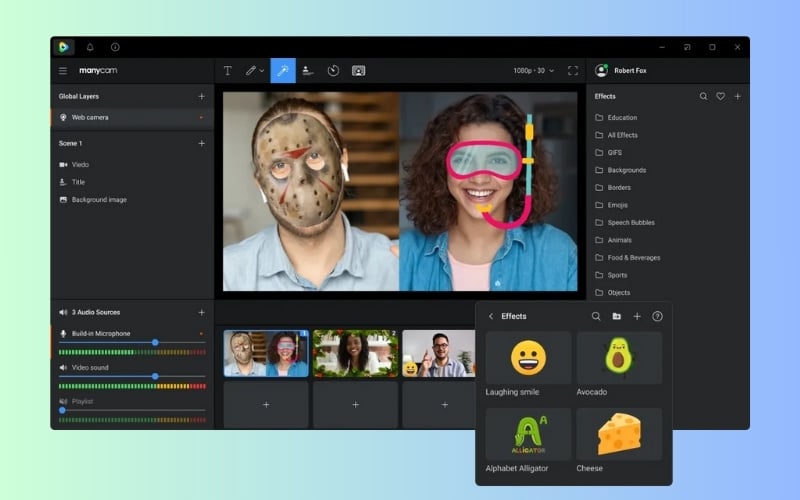Screen dimensions: 800x500
Task: Unmute the Playlist audio source
Action: pyautogui.click(x=63, y=401)
